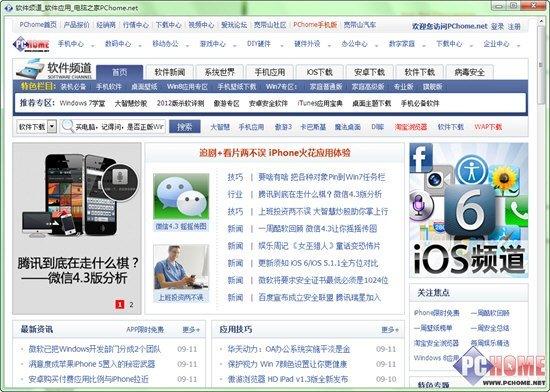Click 登录 link

[x=497, y=26]
